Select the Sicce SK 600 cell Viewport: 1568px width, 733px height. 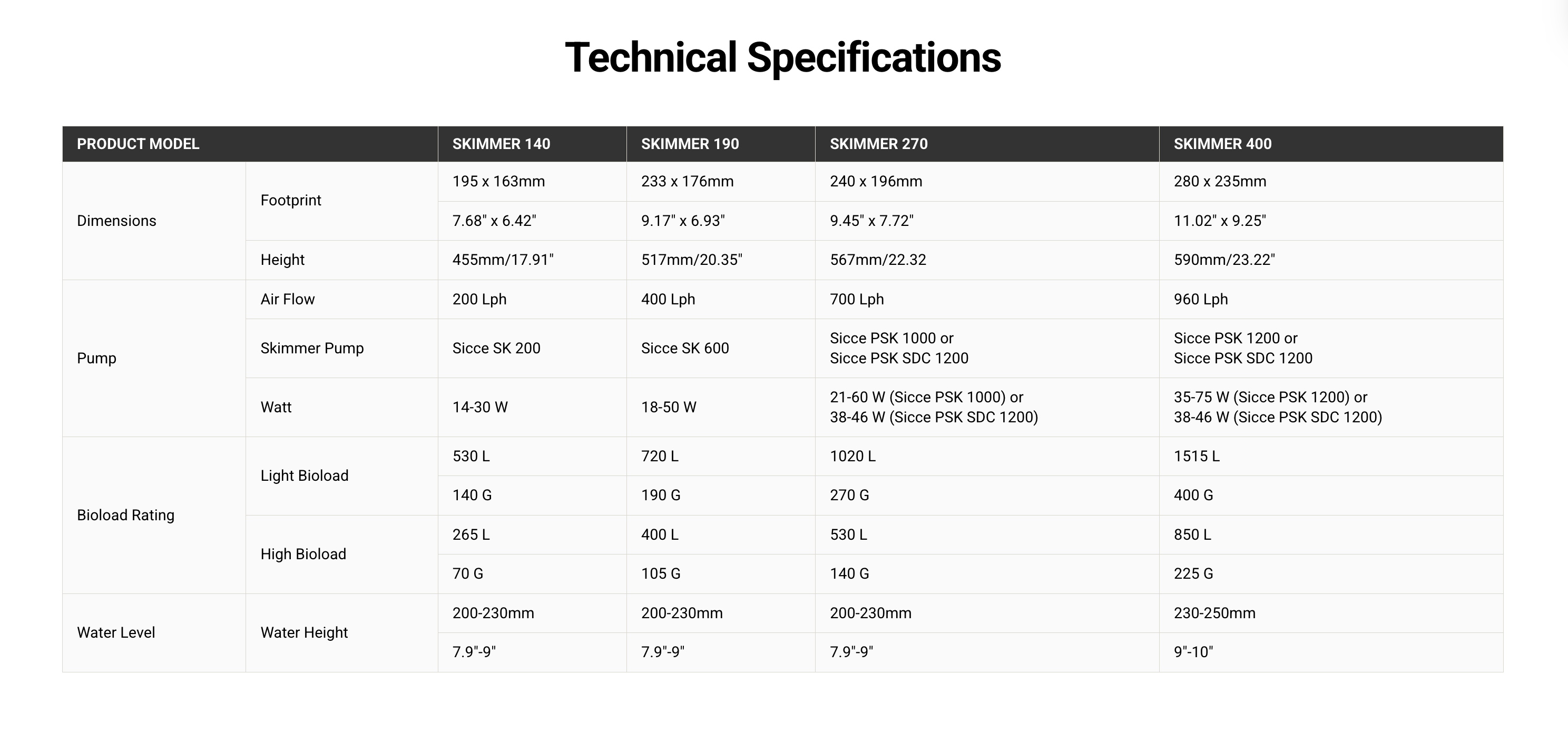(721, 349)
